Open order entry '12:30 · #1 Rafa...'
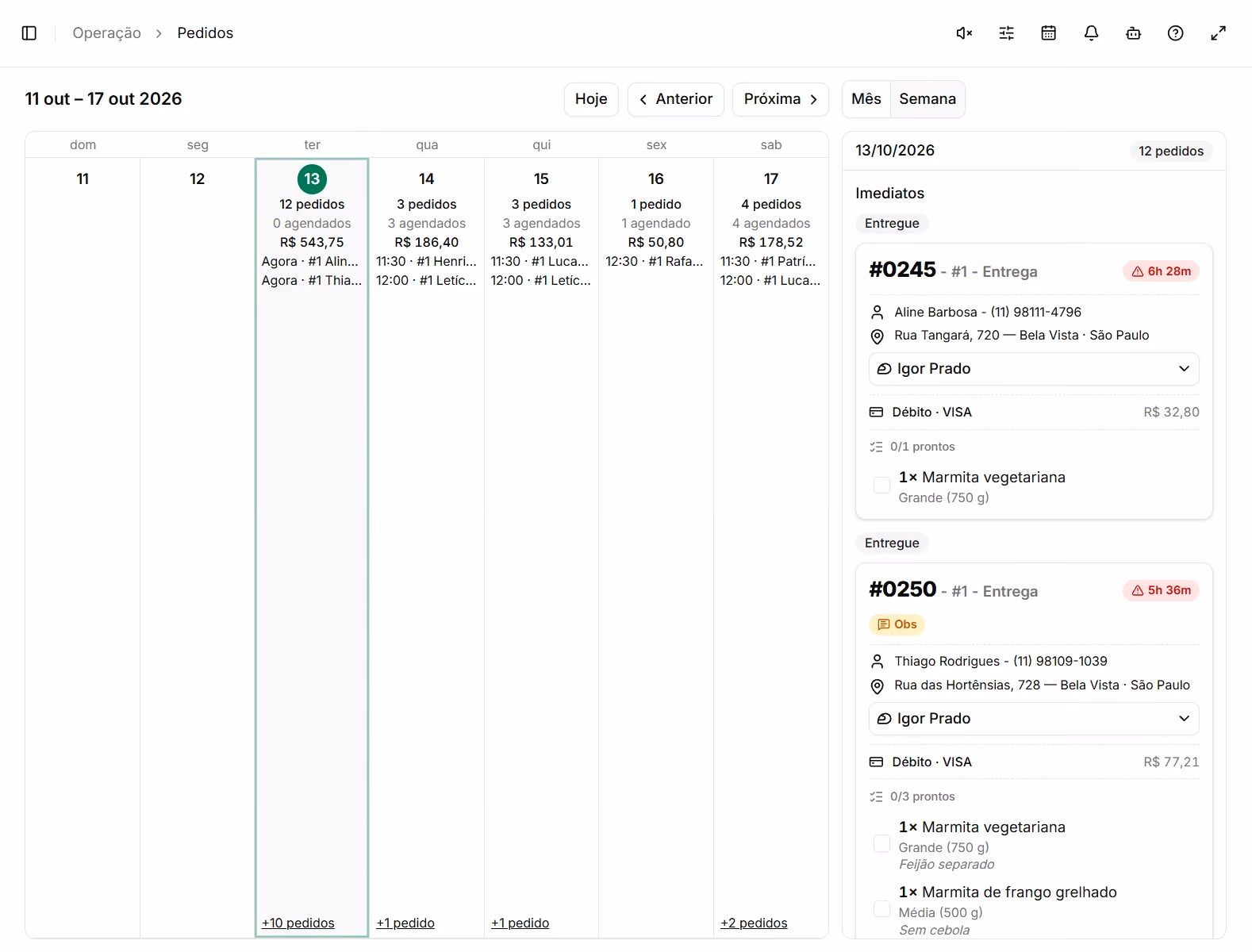The width and height of the screenshot is (1252, 952). [x=655, y=261]
